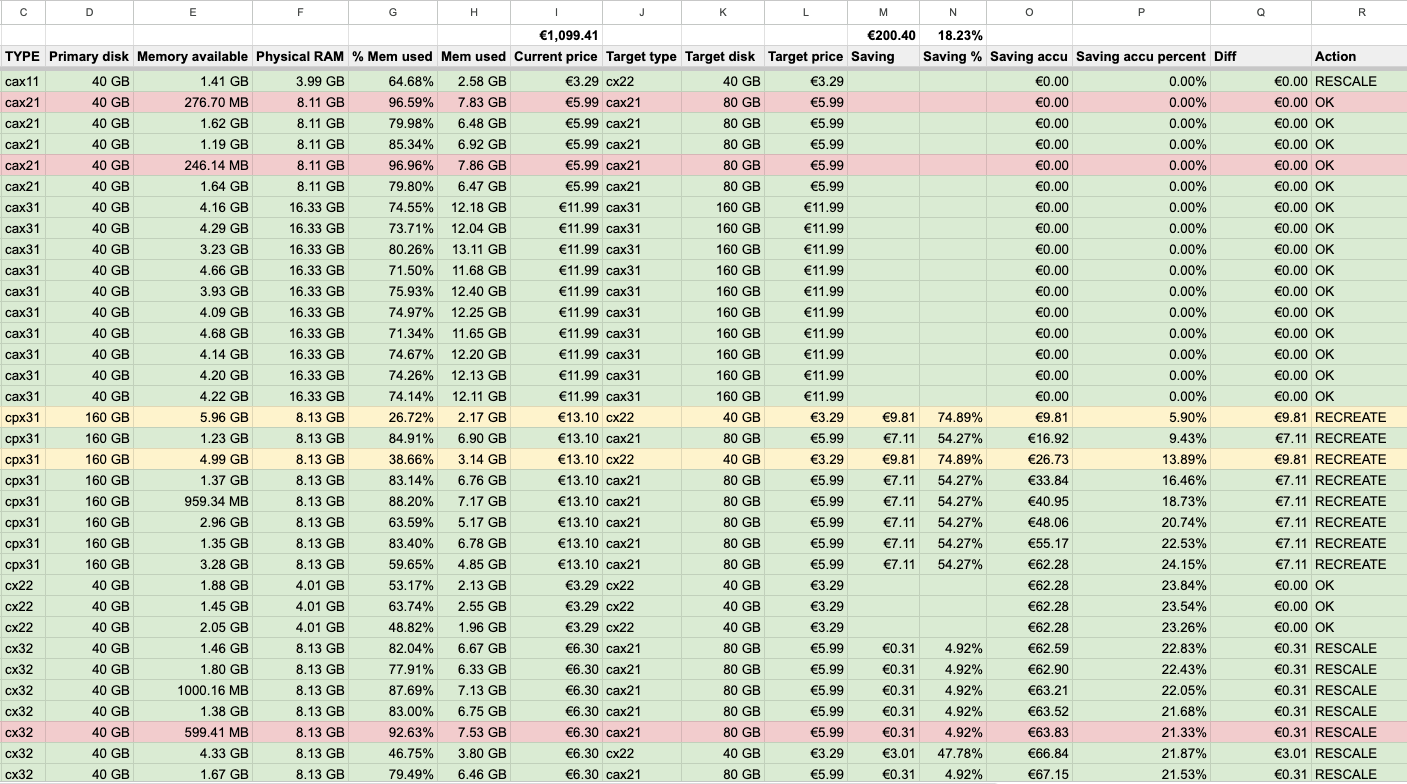Click the Current price header cell

tap(557, 56)
